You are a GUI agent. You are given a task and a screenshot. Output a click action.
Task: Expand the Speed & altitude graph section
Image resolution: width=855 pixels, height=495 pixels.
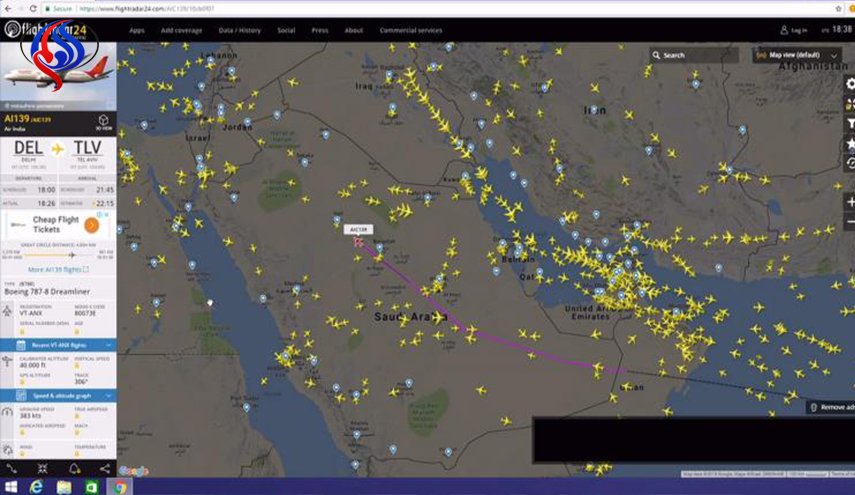coord(58,395)
